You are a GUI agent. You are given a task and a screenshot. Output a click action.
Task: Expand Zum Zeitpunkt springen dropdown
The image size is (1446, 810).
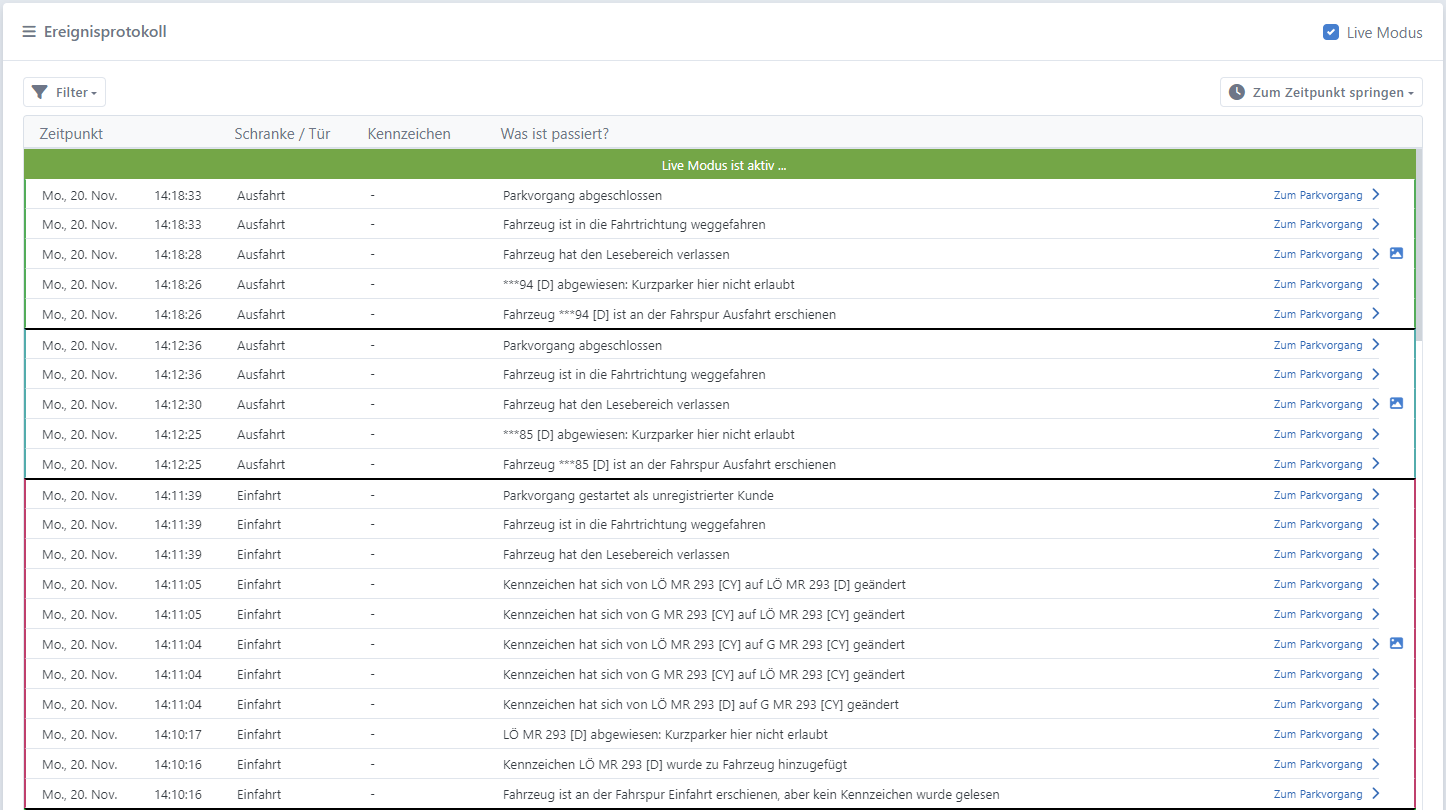(1321, 92)
